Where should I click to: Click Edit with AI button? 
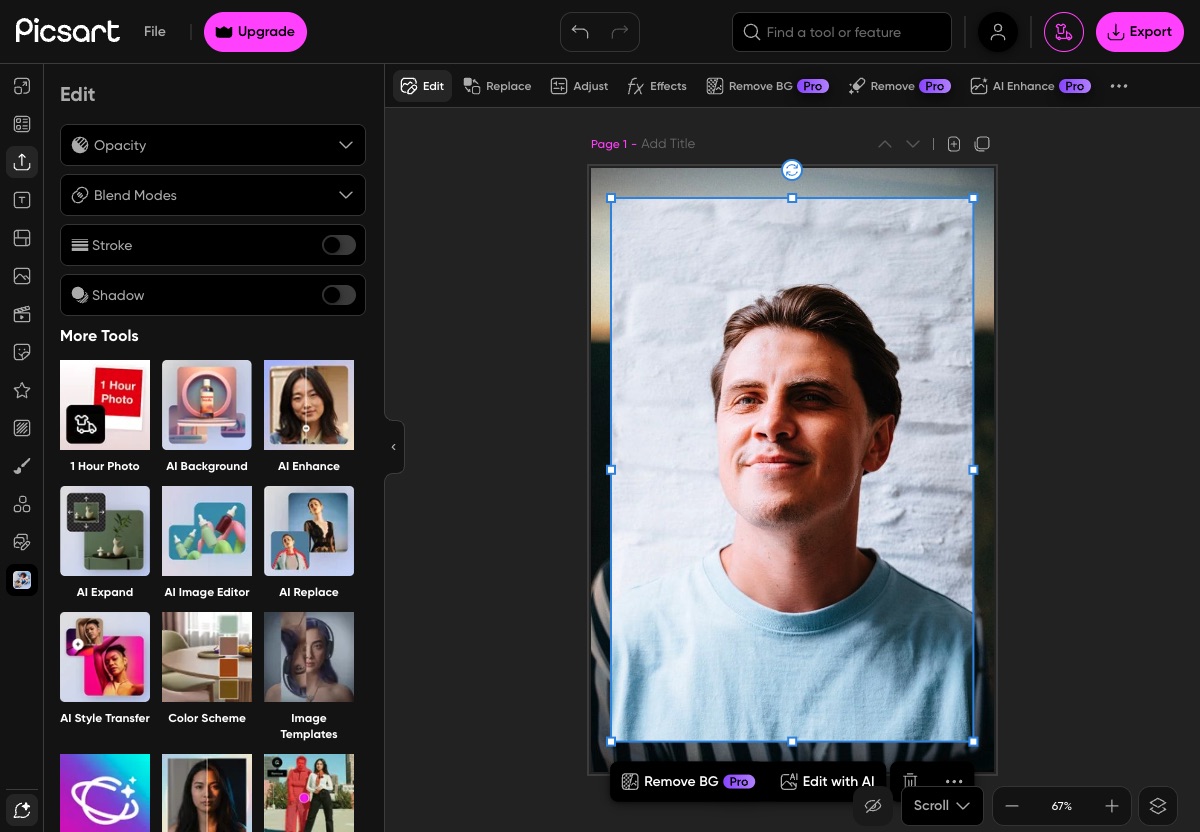[x=827, y=781]
